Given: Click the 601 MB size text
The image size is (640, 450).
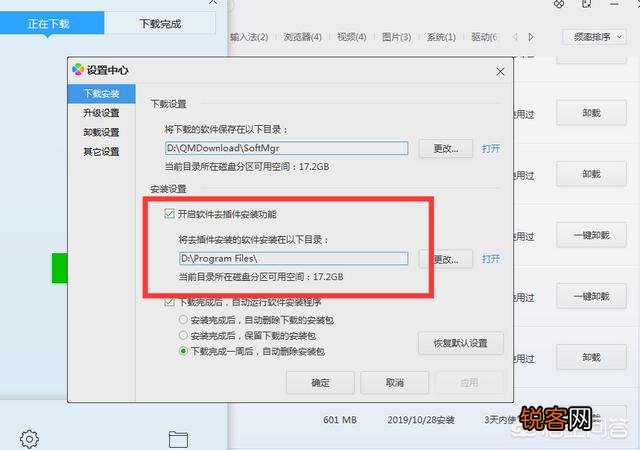Looking at the screenshot, I should click(340, 420).
